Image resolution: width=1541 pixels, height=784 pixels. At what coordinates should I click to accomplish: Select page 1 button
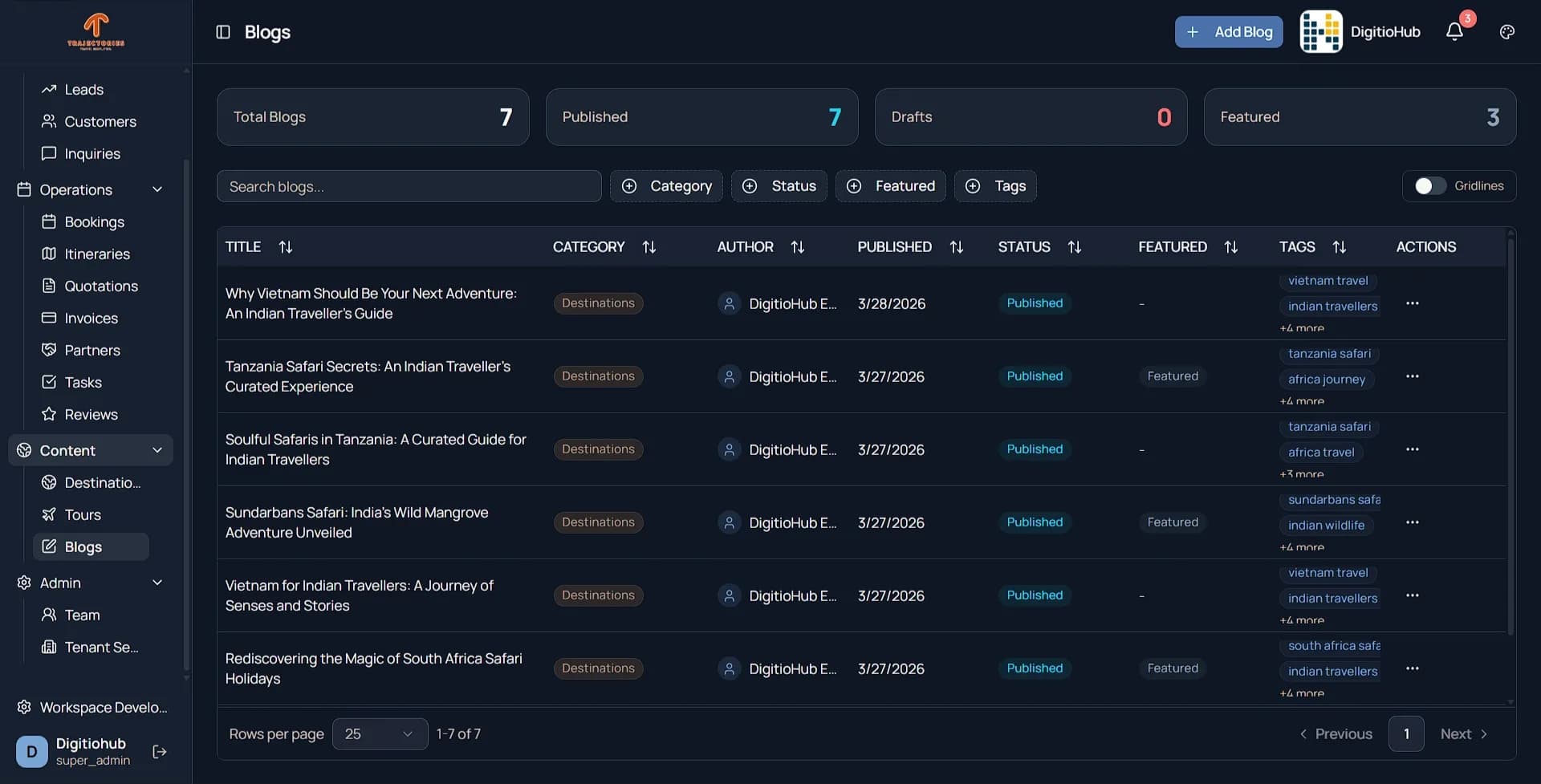[x=1406, y=734]
